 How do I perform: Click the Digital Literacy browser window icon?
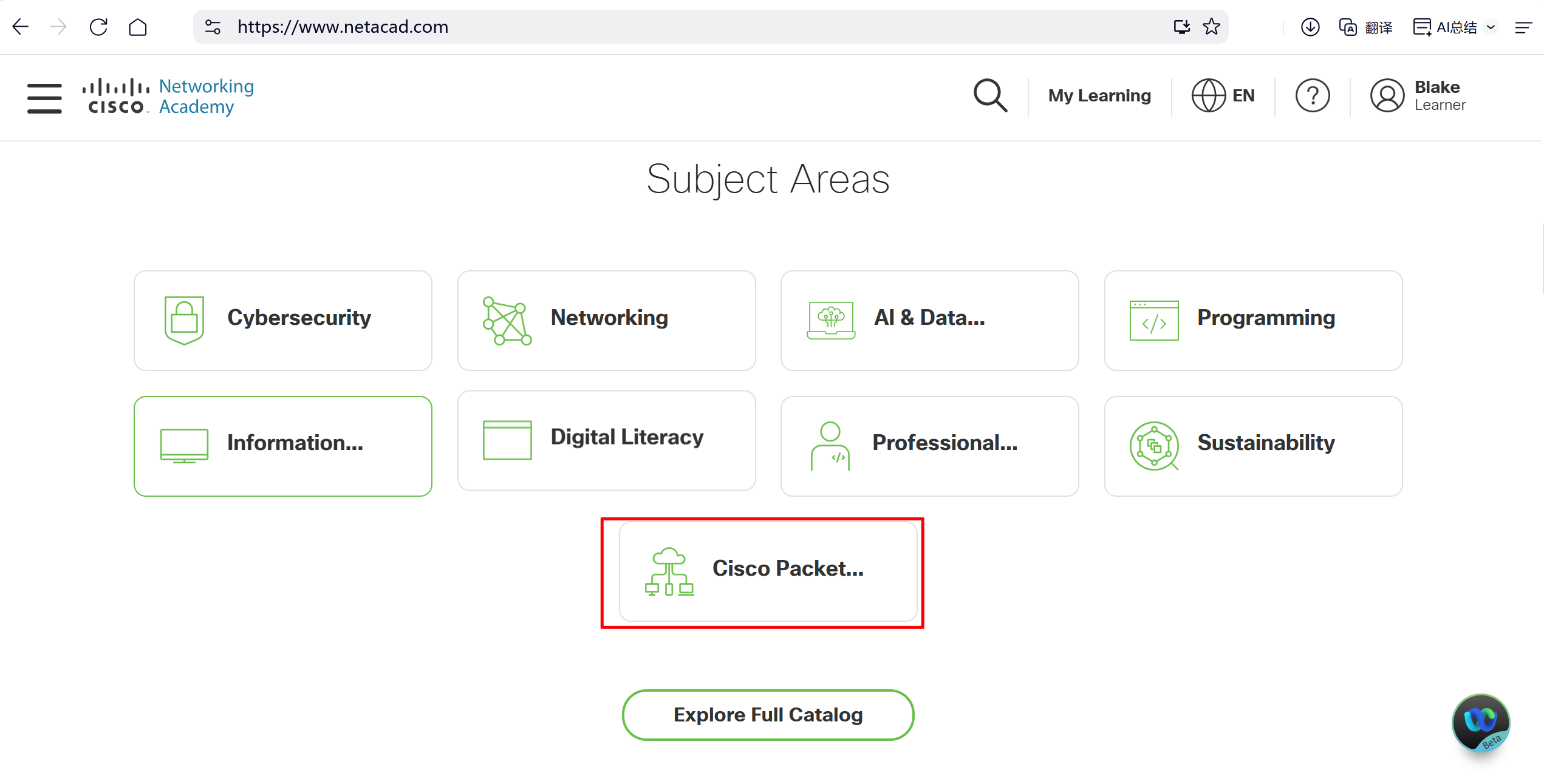507,440
